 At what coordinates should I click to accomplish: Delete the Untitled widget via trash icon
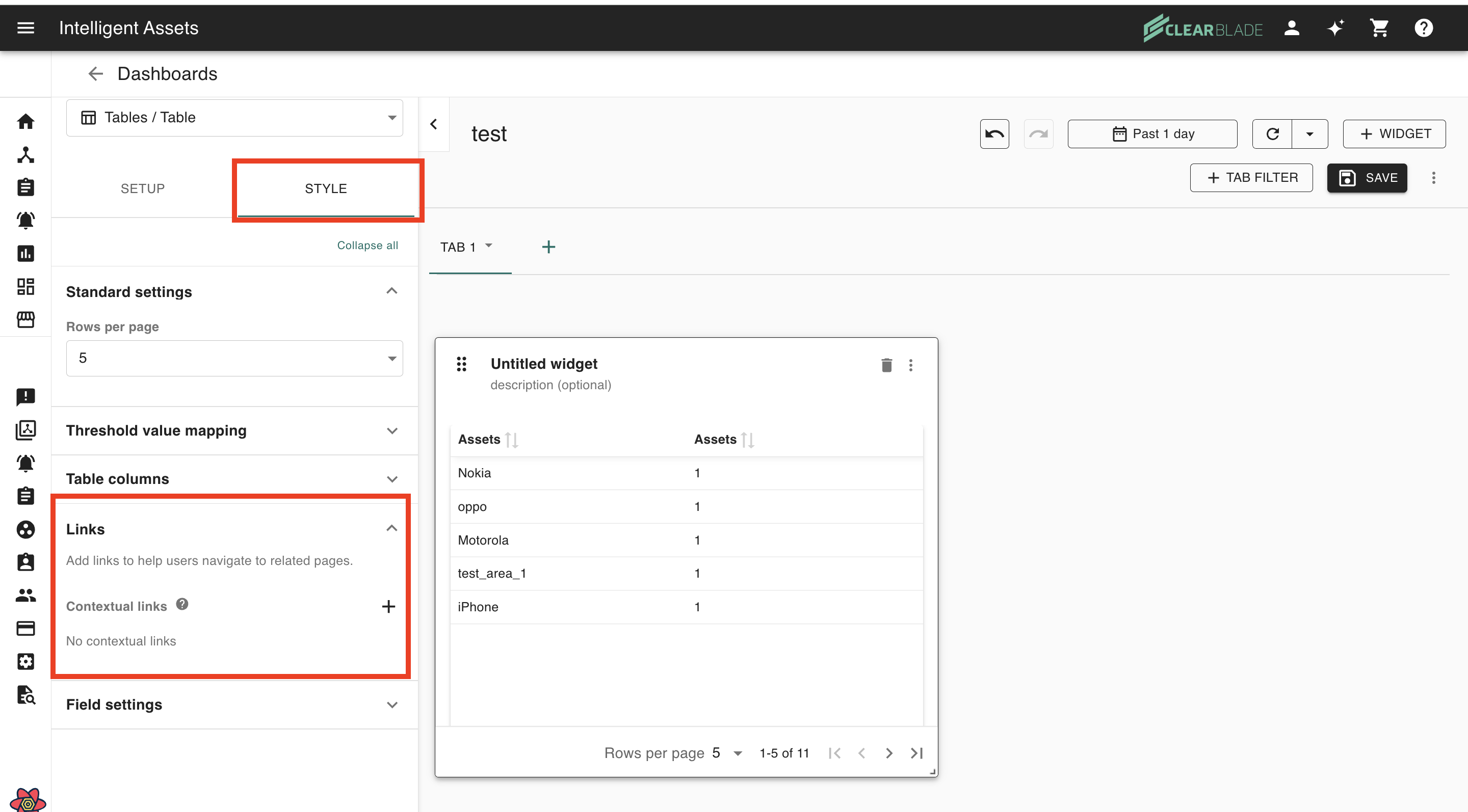[x=886, y=365]
